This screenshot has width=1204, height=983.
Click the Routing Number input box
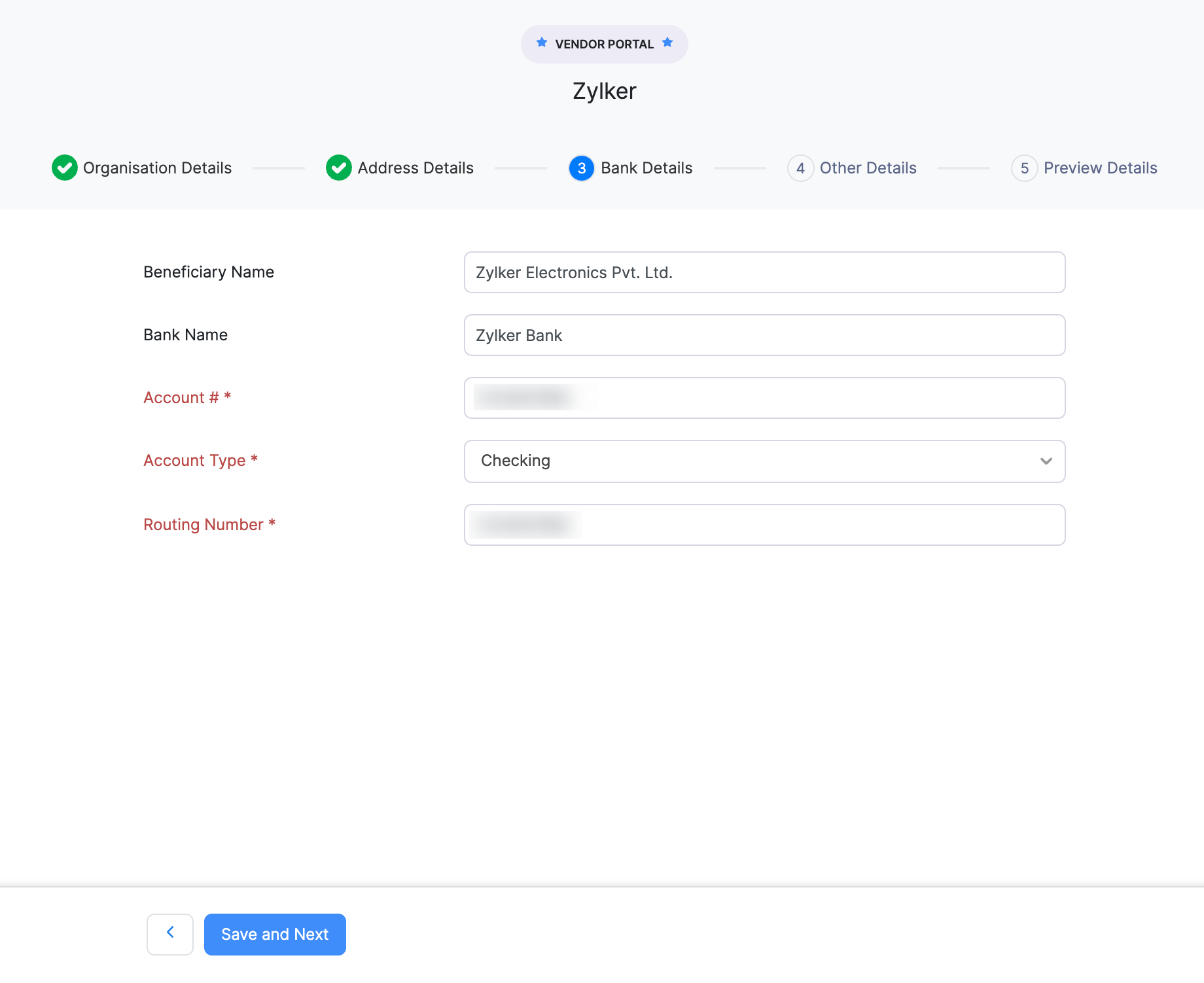(764, 524)
